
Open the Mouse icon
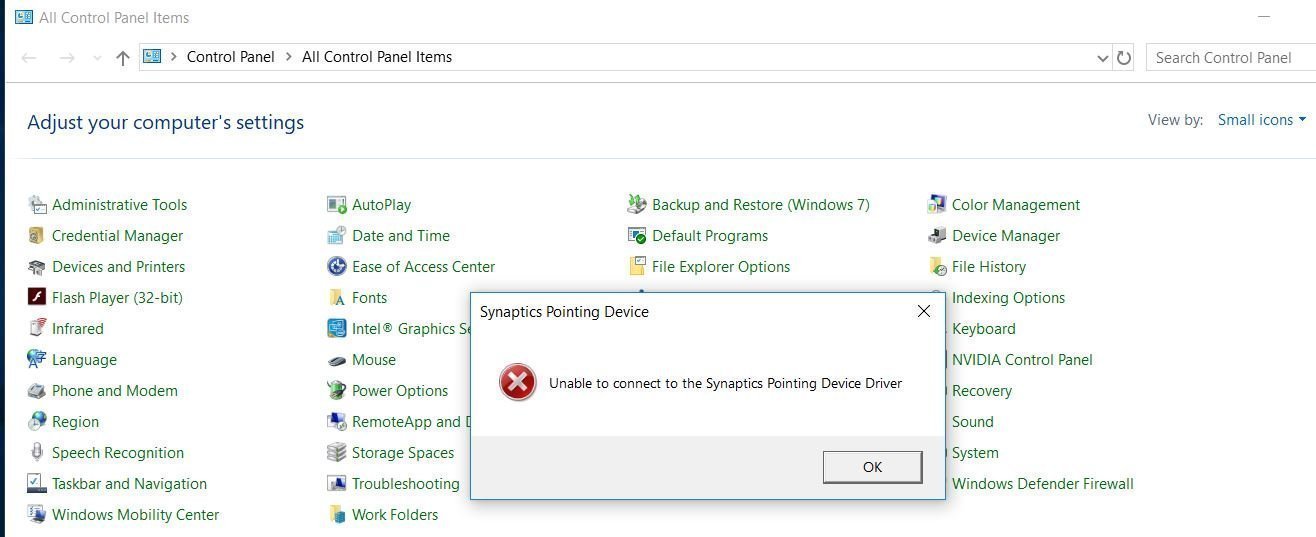[337, 360]
